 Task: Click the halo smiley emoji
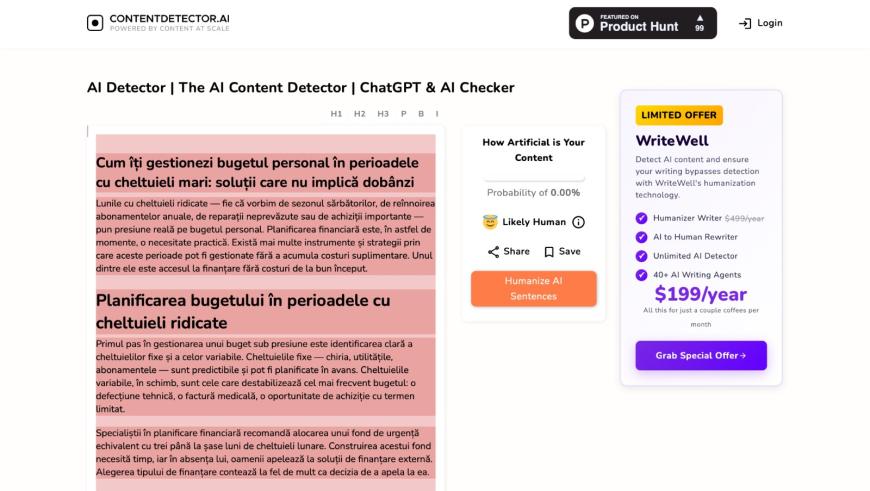(490, 222)
